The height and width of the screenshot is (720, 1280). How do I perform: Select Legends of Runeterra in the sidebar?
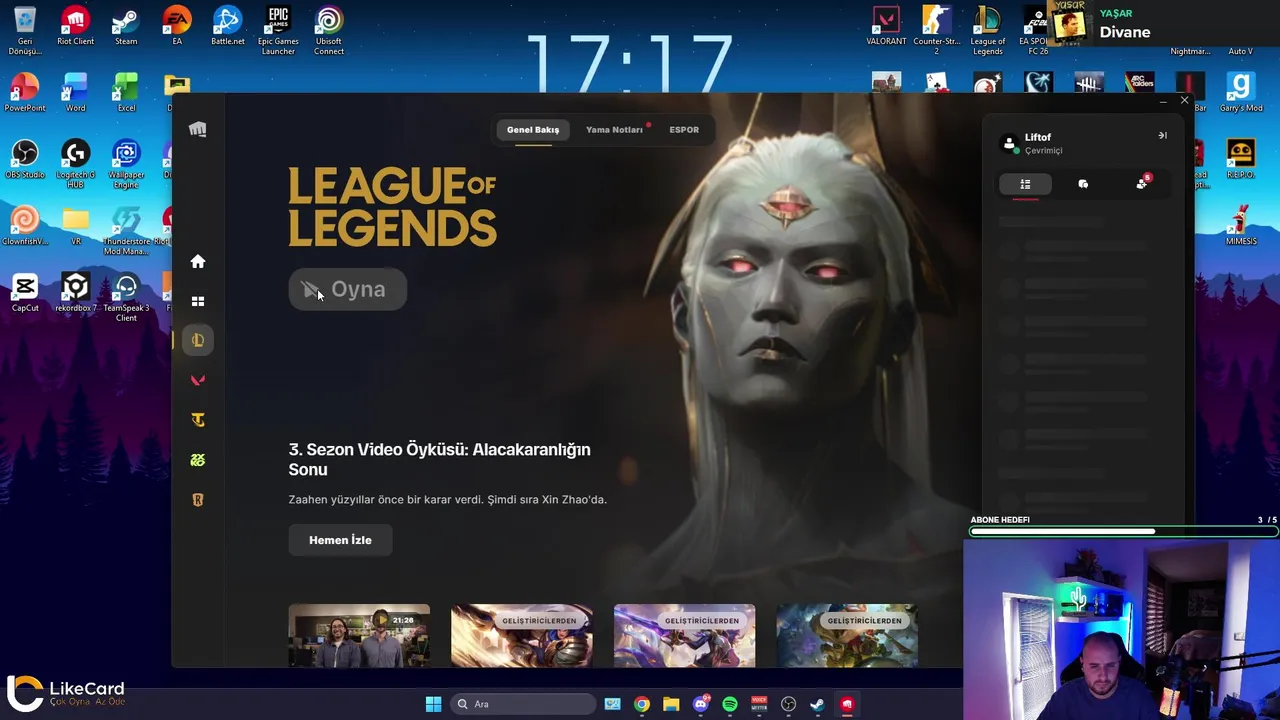198,500
